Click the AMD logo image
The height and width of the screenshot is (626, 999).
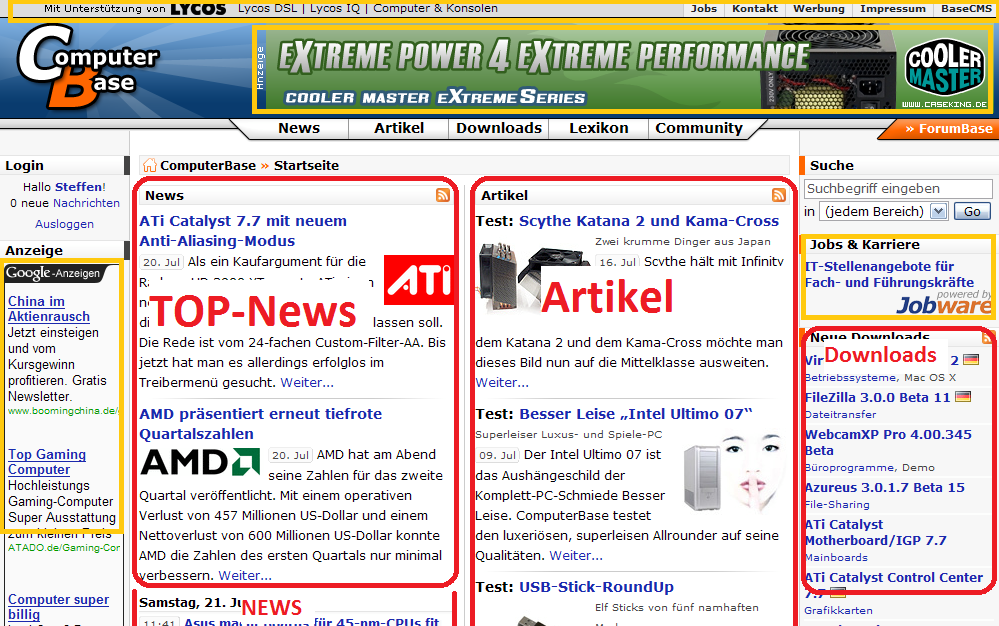[x=201, y=462]
